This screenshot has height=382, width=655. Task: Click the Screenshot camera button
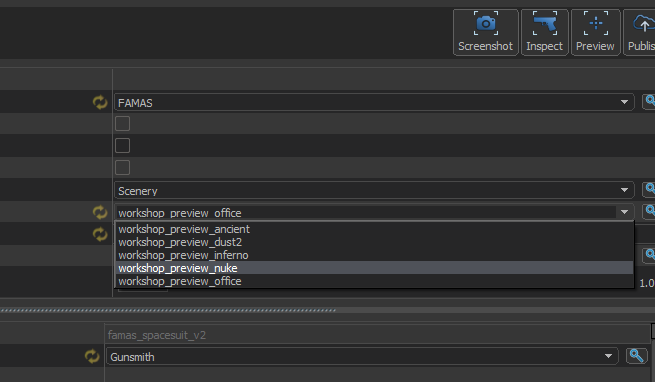(x=485, y=32)
